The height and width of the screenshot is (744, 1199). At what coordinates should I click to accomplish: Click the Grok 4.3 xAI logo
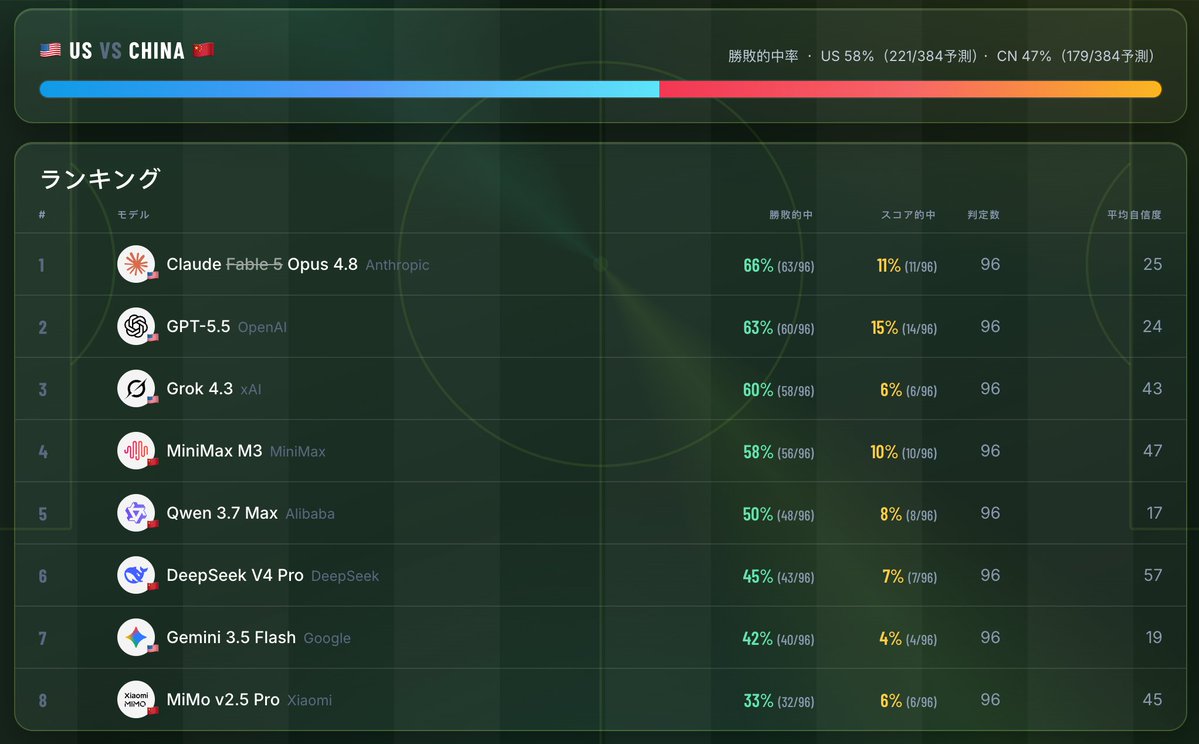[x=136, y=388]
